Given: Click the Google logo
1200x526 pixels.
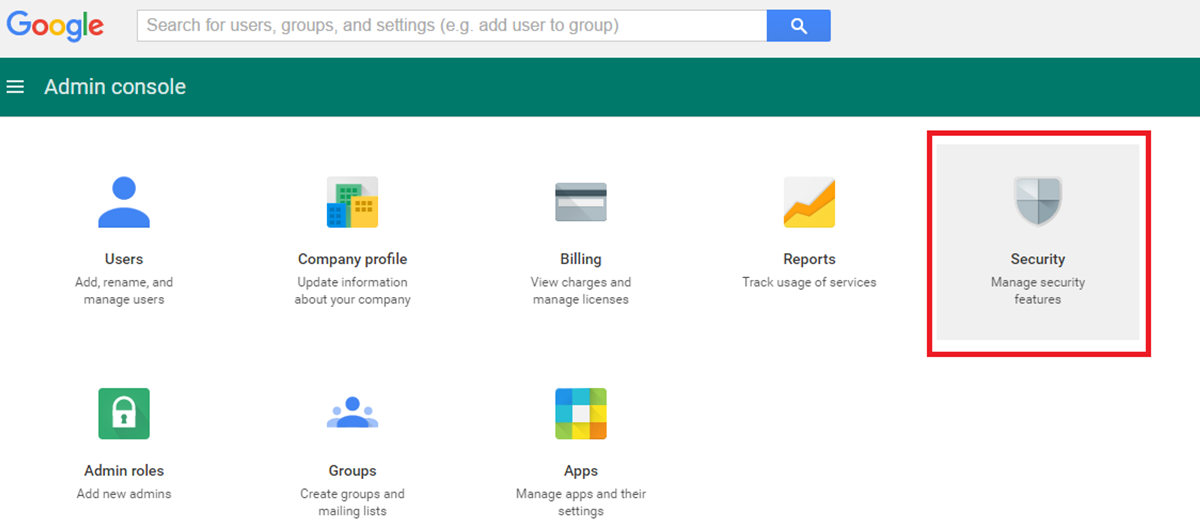Looking at the screenshot, I should pos(55,26).
